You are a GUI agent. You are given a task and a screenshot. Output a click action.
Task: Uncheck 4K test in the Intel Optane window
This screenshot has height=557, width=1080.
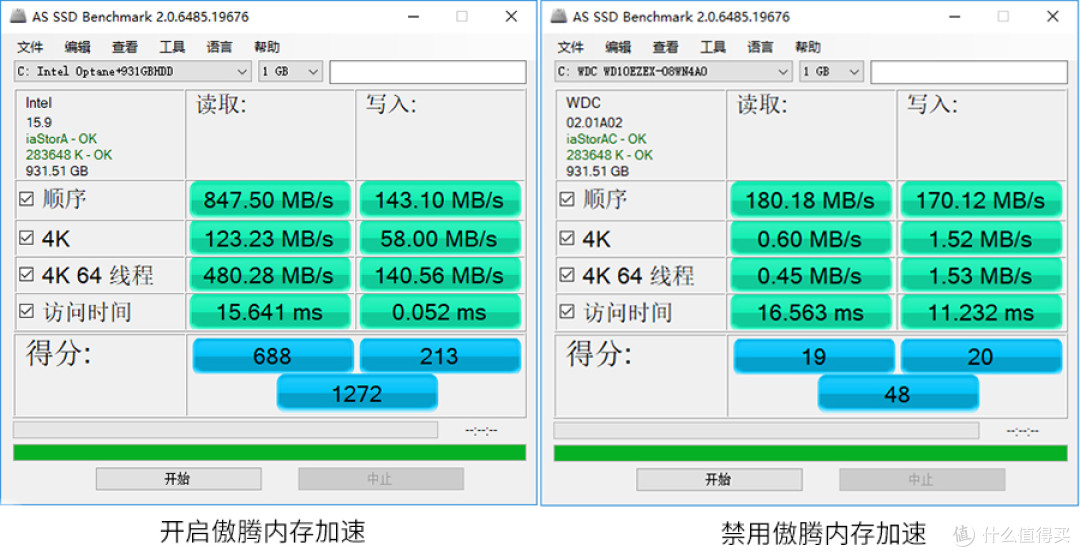pos(26,238)
